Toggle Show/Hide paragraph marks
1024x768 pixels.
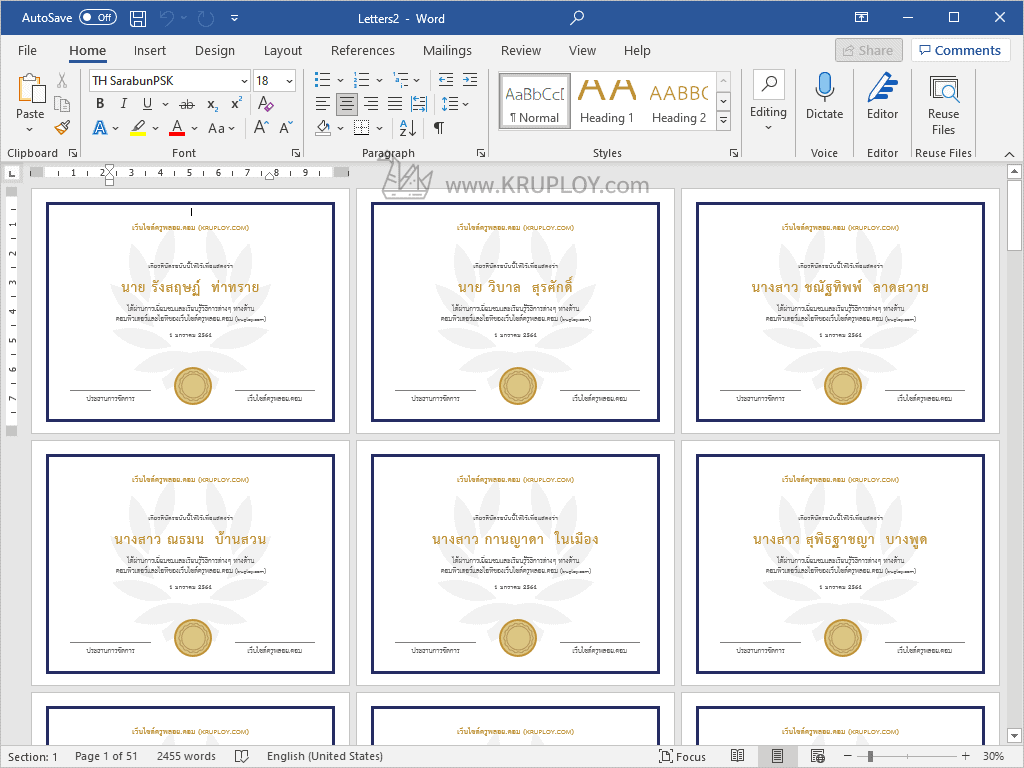[x=439, y=128]
